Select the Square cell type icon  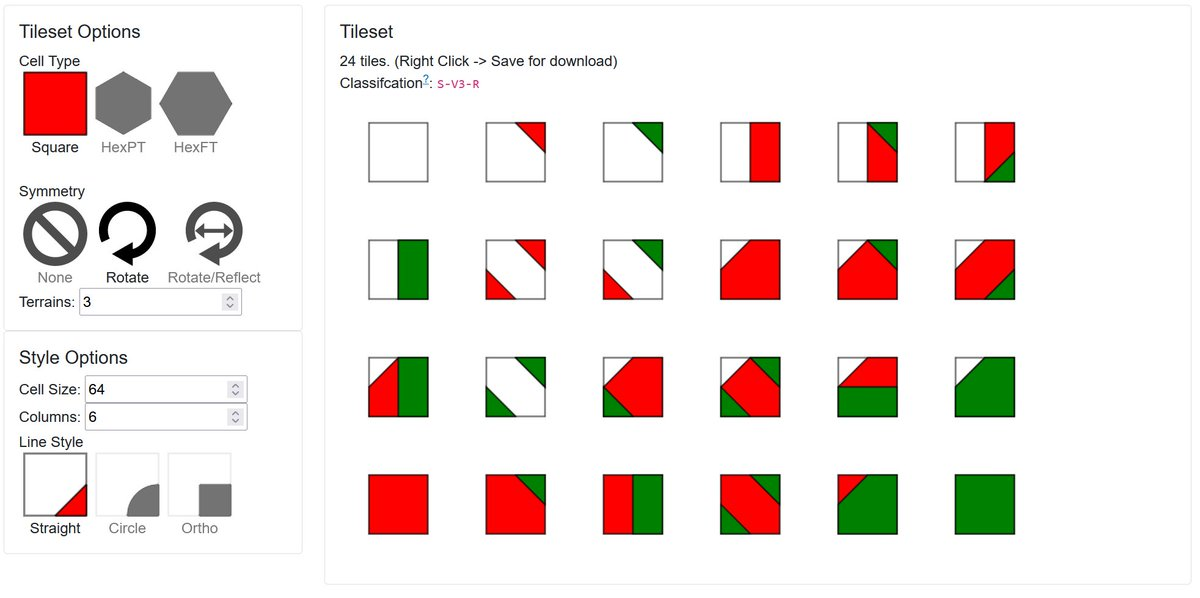click(x=55, y=103)
